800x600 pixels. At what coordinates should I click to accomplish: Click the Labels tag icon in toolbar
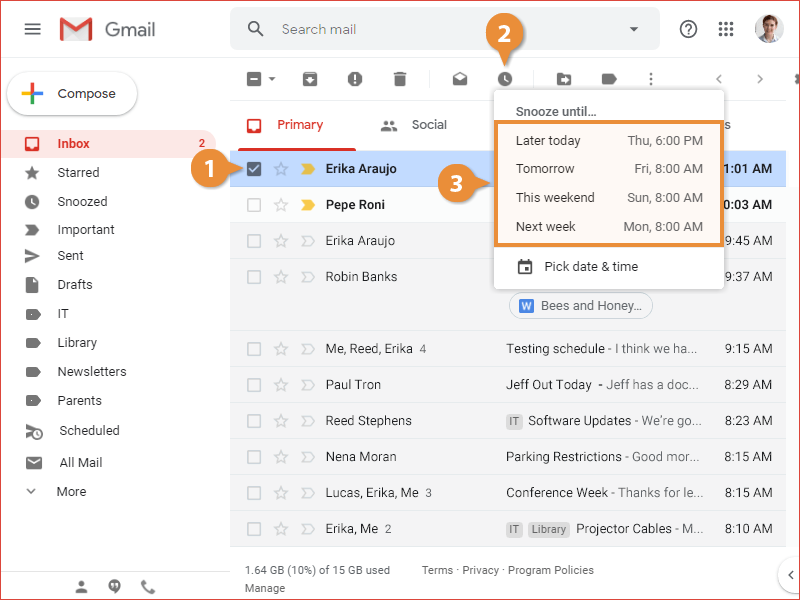(609, 79)
